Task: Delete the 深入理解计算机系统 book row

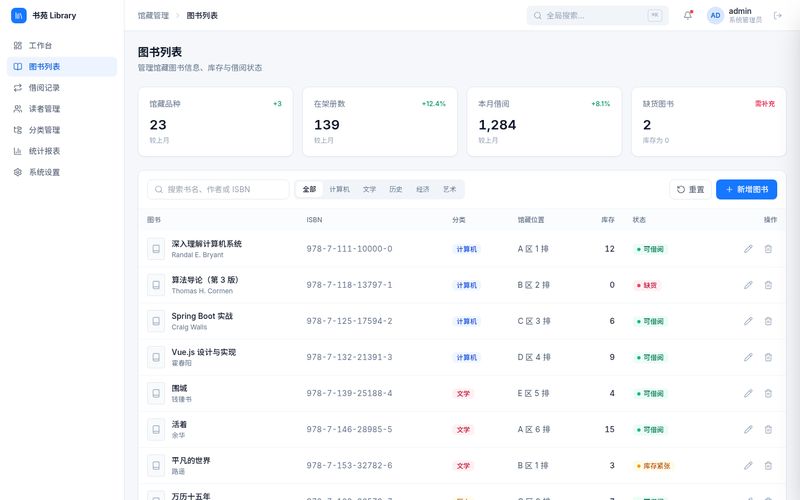Action: (x=768, y=249)
